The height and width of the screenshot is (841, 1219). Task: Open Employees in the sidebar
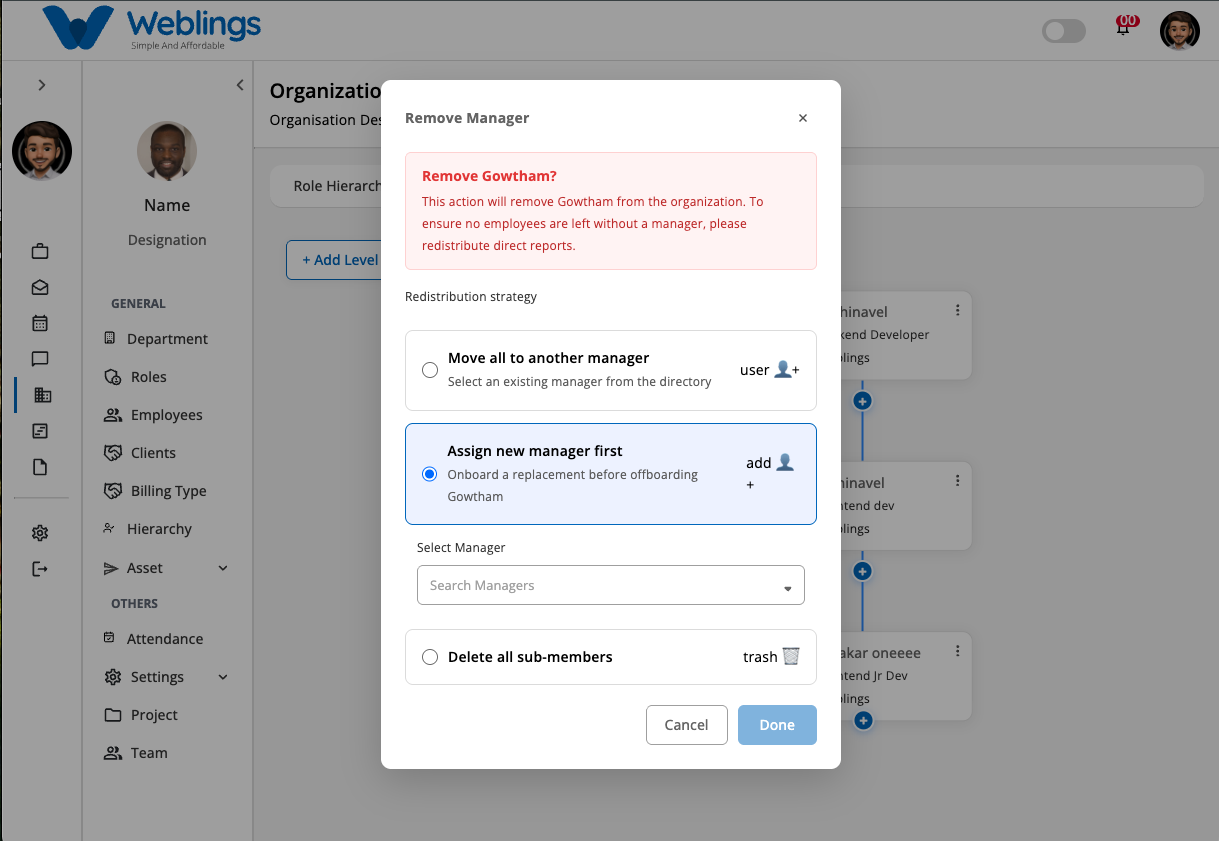point(153,415)
